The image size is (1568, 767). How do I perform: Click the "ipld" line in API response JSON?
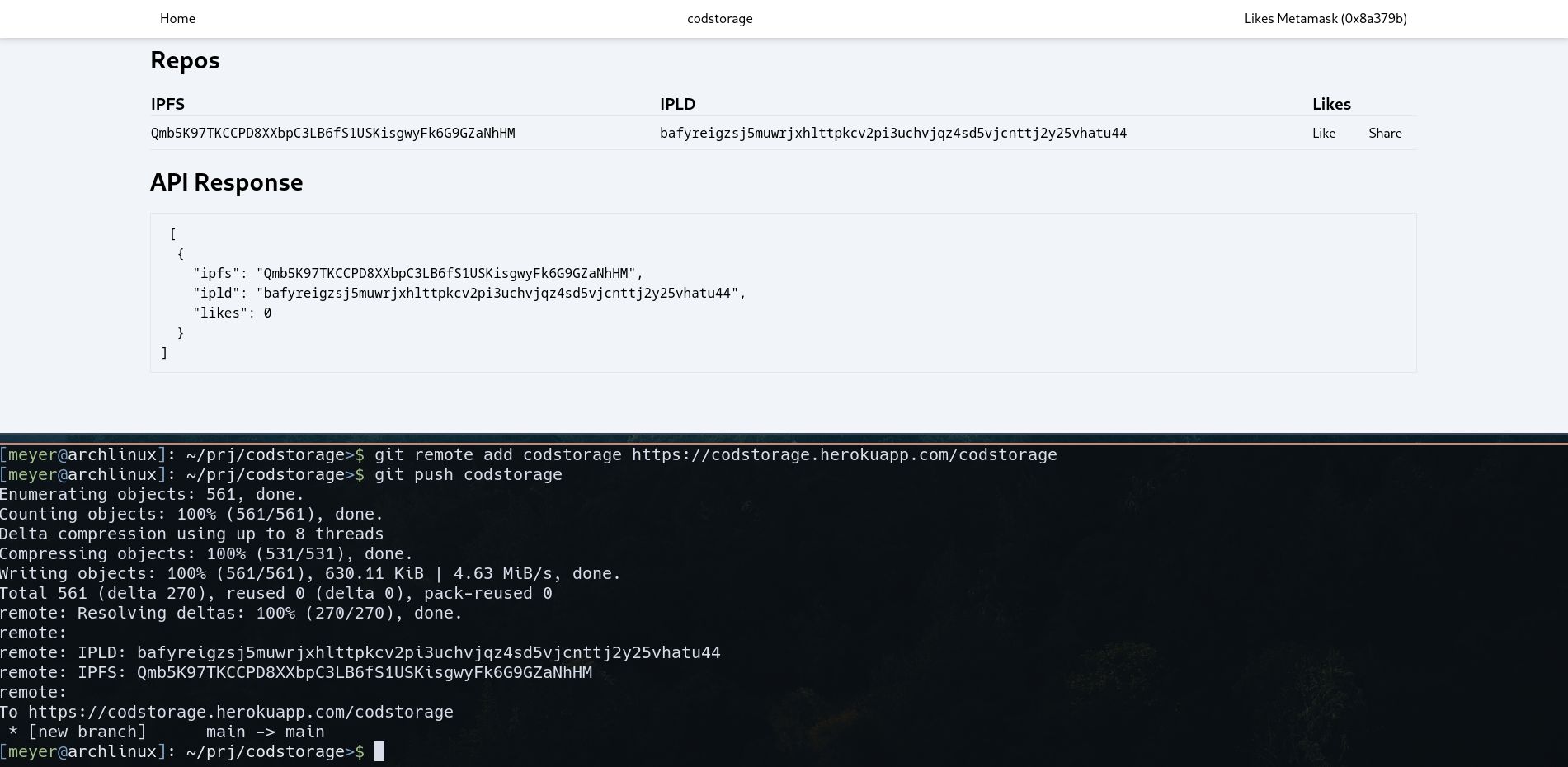[x=469, y=293]
